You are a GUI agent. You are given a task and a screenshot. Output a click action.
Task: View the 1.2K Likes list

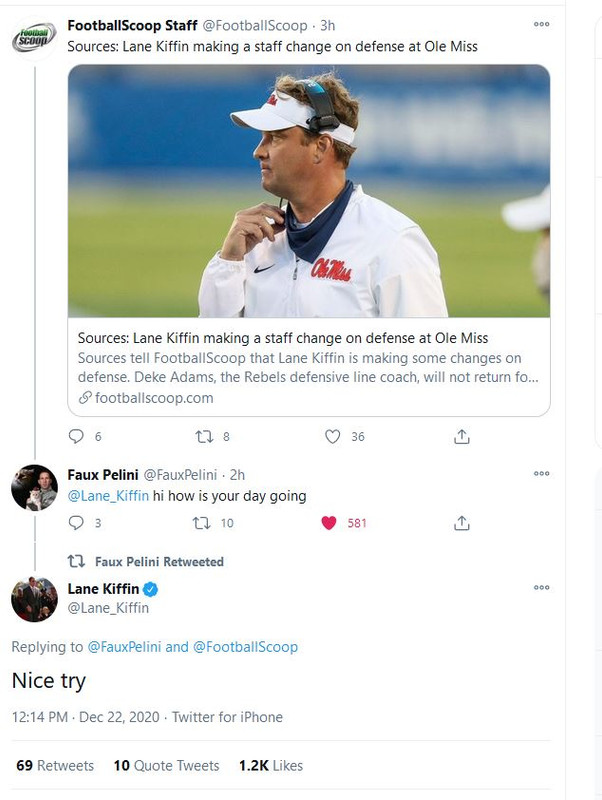271,765
